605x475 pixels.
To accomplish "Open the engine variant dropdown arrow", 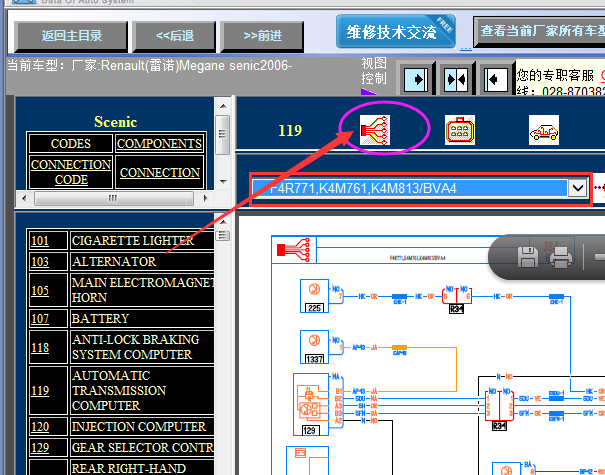I will pos(578,188).
